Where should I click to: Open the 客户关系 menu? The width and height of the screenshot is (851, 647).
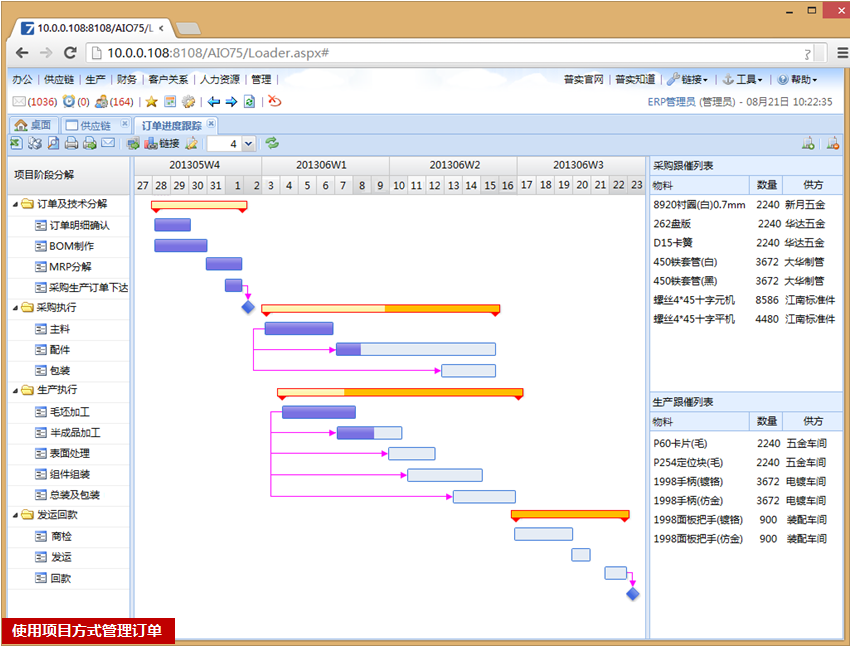(168, 80)
